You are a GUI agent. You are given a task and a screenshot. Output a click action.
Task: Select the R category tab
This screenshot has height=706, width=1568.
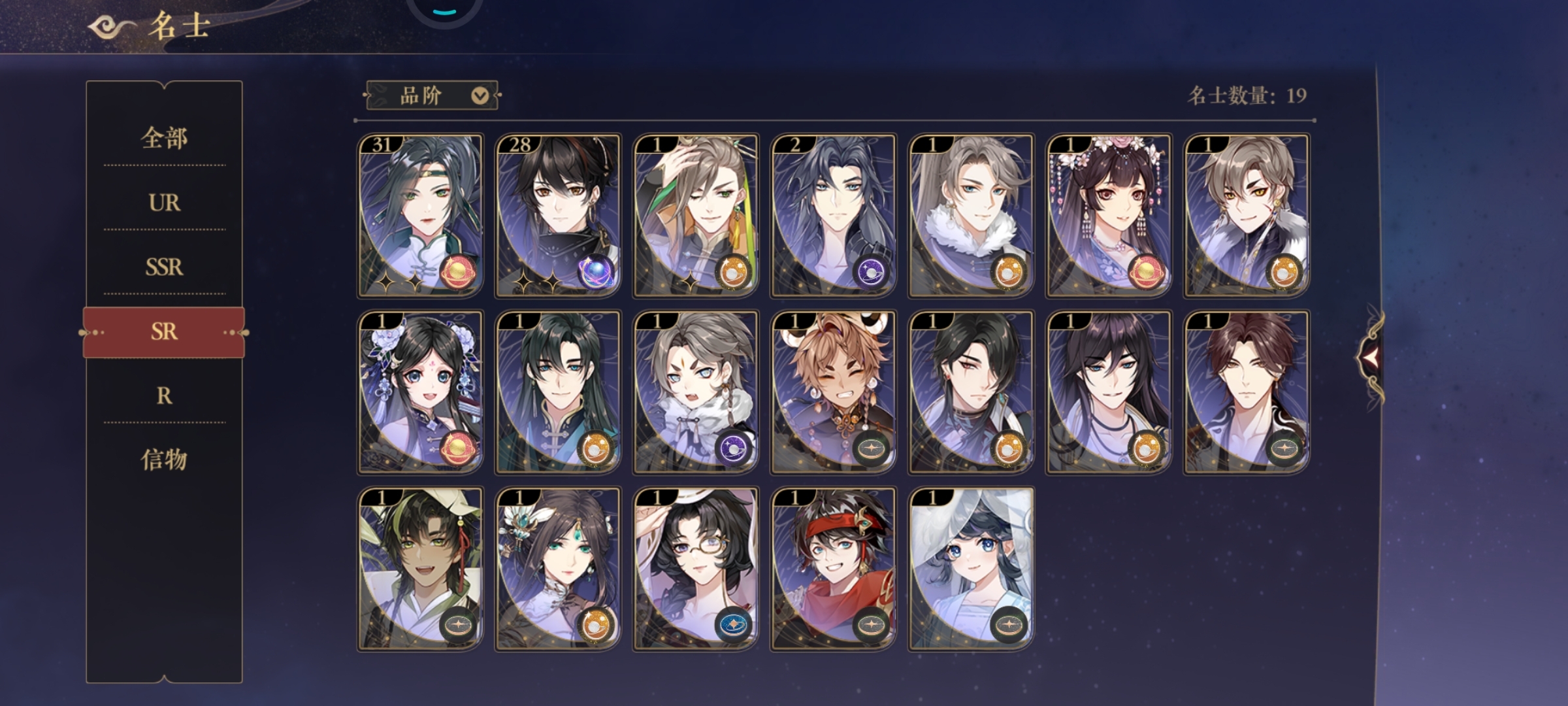[x=164, y=395]
